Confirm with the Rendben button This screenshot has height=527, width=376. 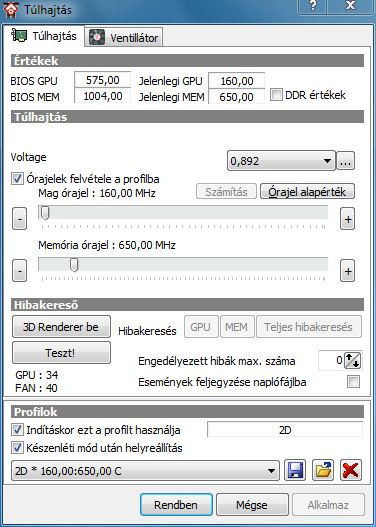pyautogui.click(x=176, y=504)
